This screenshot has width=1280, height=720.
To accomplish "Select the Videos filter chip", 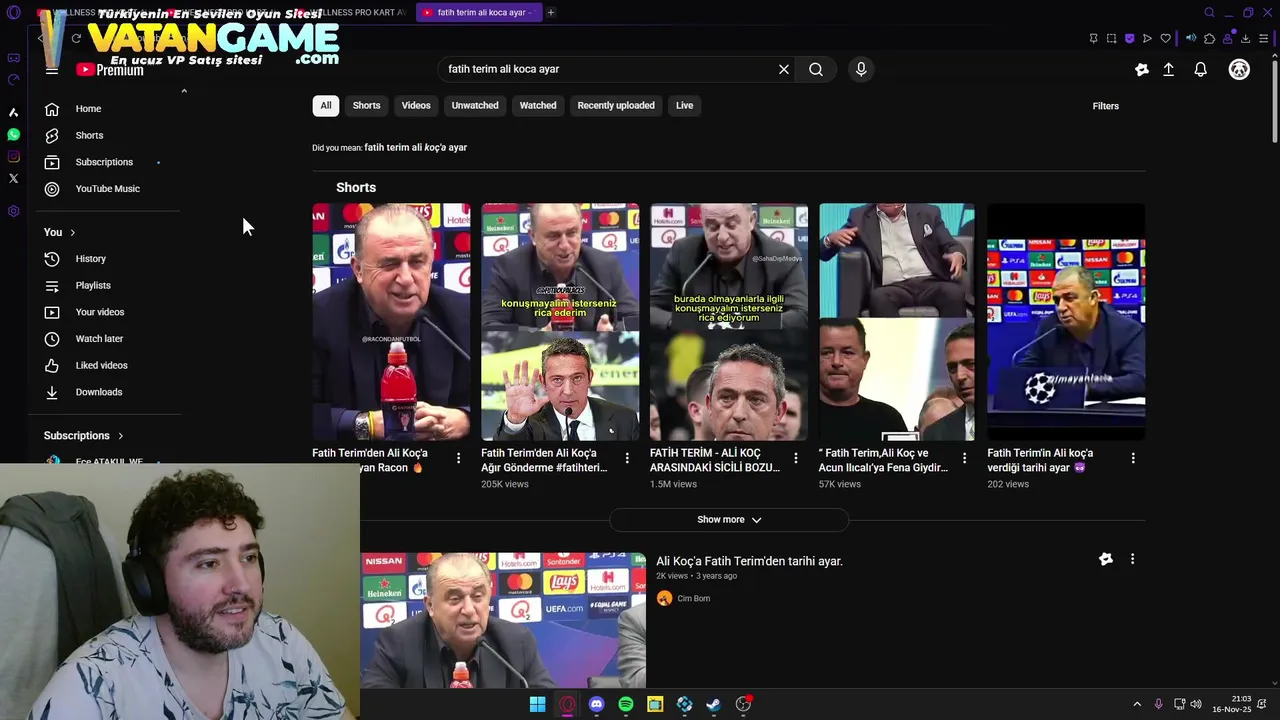I will tap(416, 105).
